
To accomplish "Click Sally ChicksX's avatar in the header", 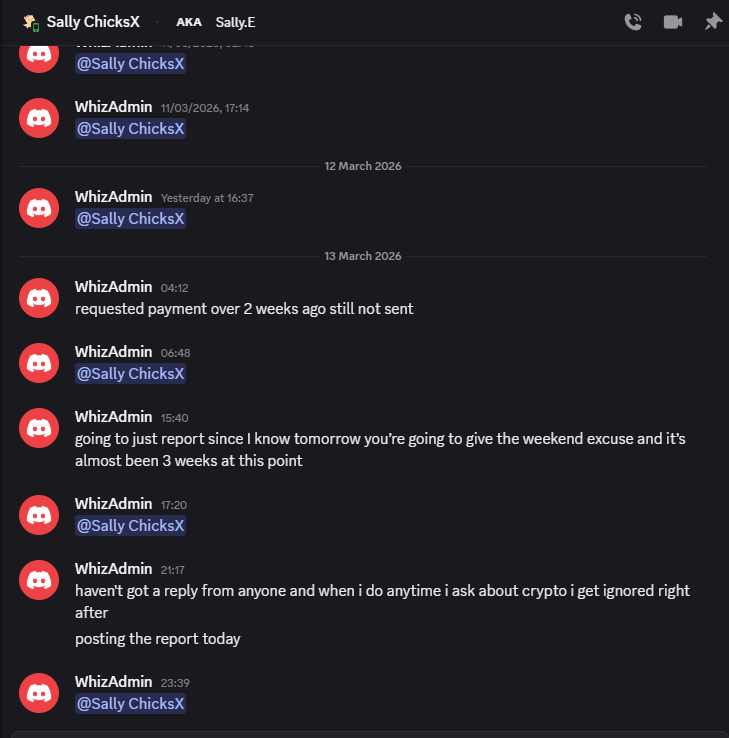I will 30,22.
